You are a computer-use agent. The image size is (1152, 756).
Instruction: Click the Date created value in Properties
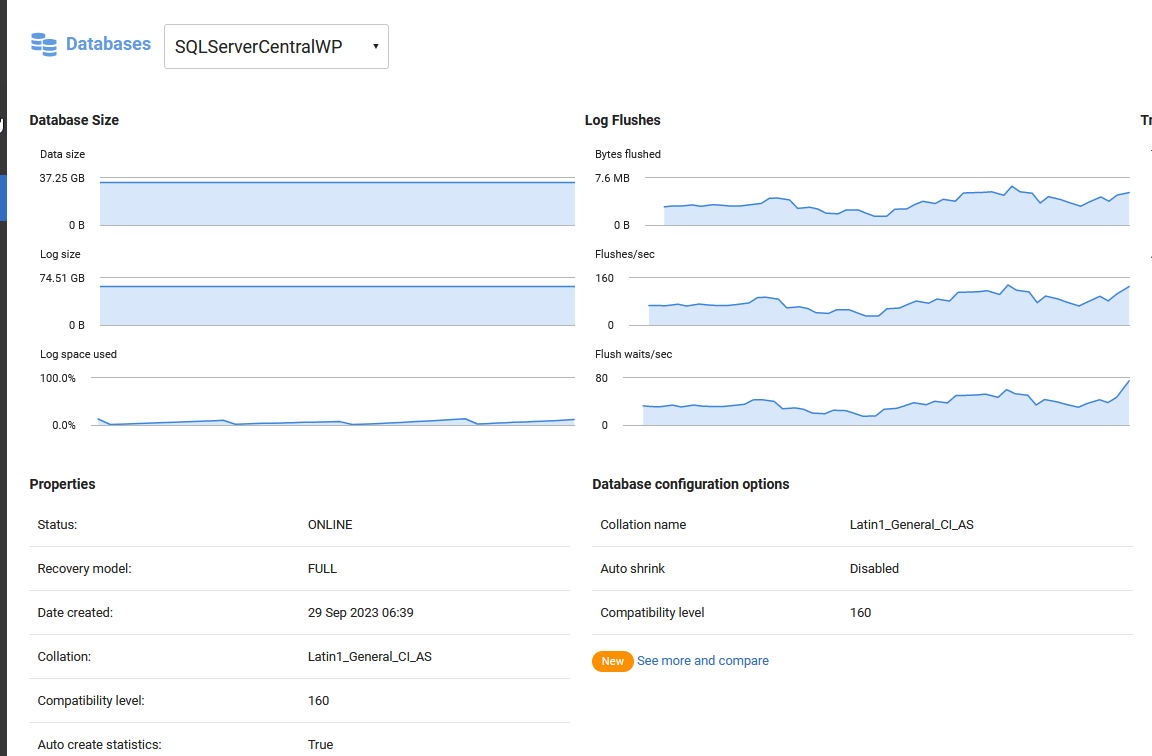click(x=360, y=613)
